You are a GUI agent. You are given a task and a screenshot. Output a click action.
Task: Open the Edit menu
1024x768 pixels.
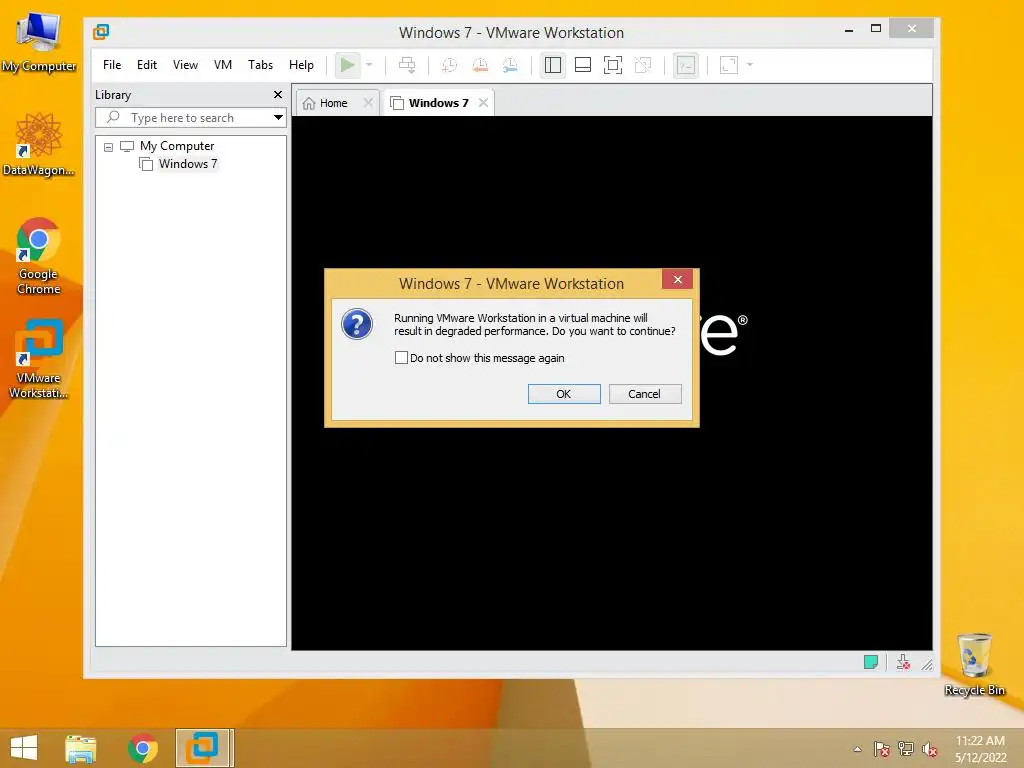point(147,65)
